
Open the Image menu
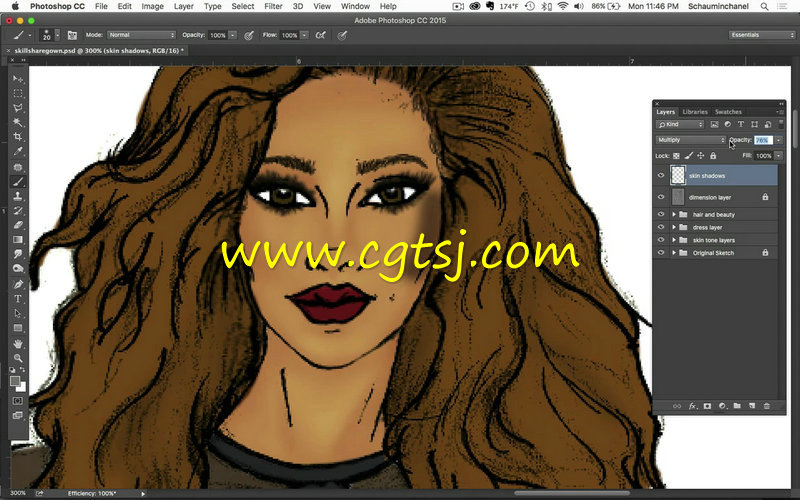[x=152, y=6]
